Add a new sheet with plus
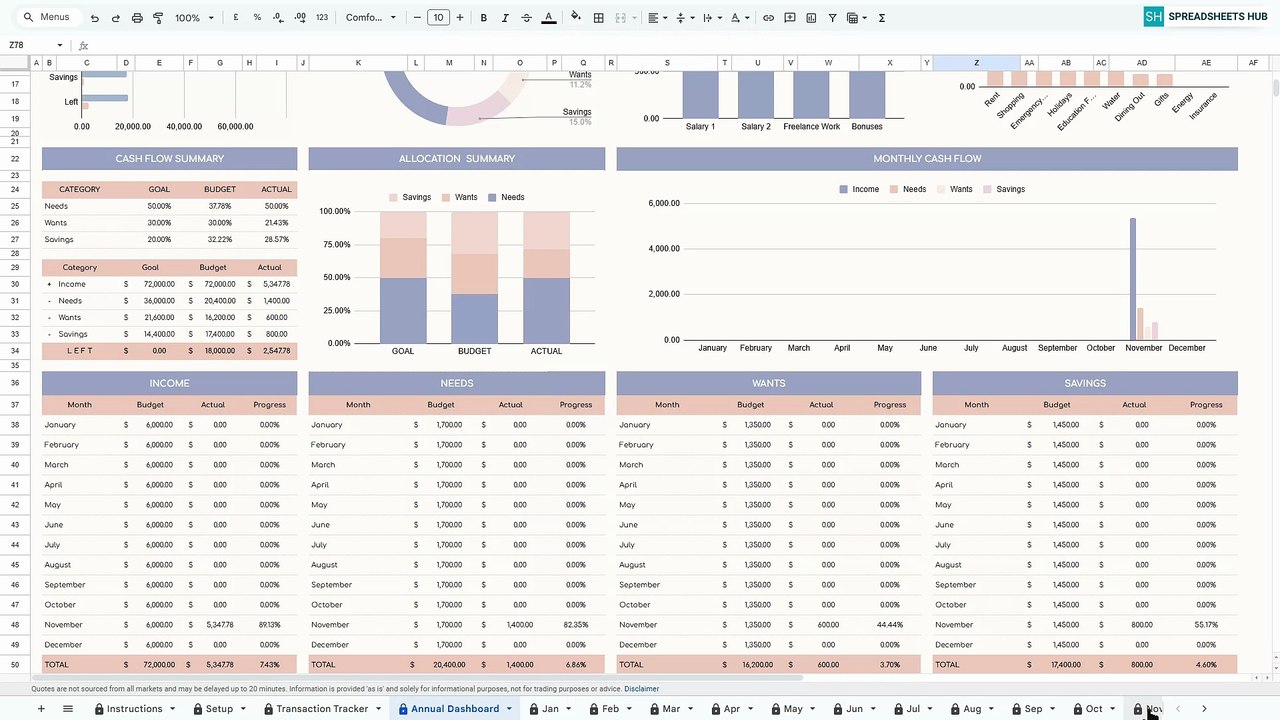The width and height of the screenshot is (1280, 720). (x=41, y=709)
